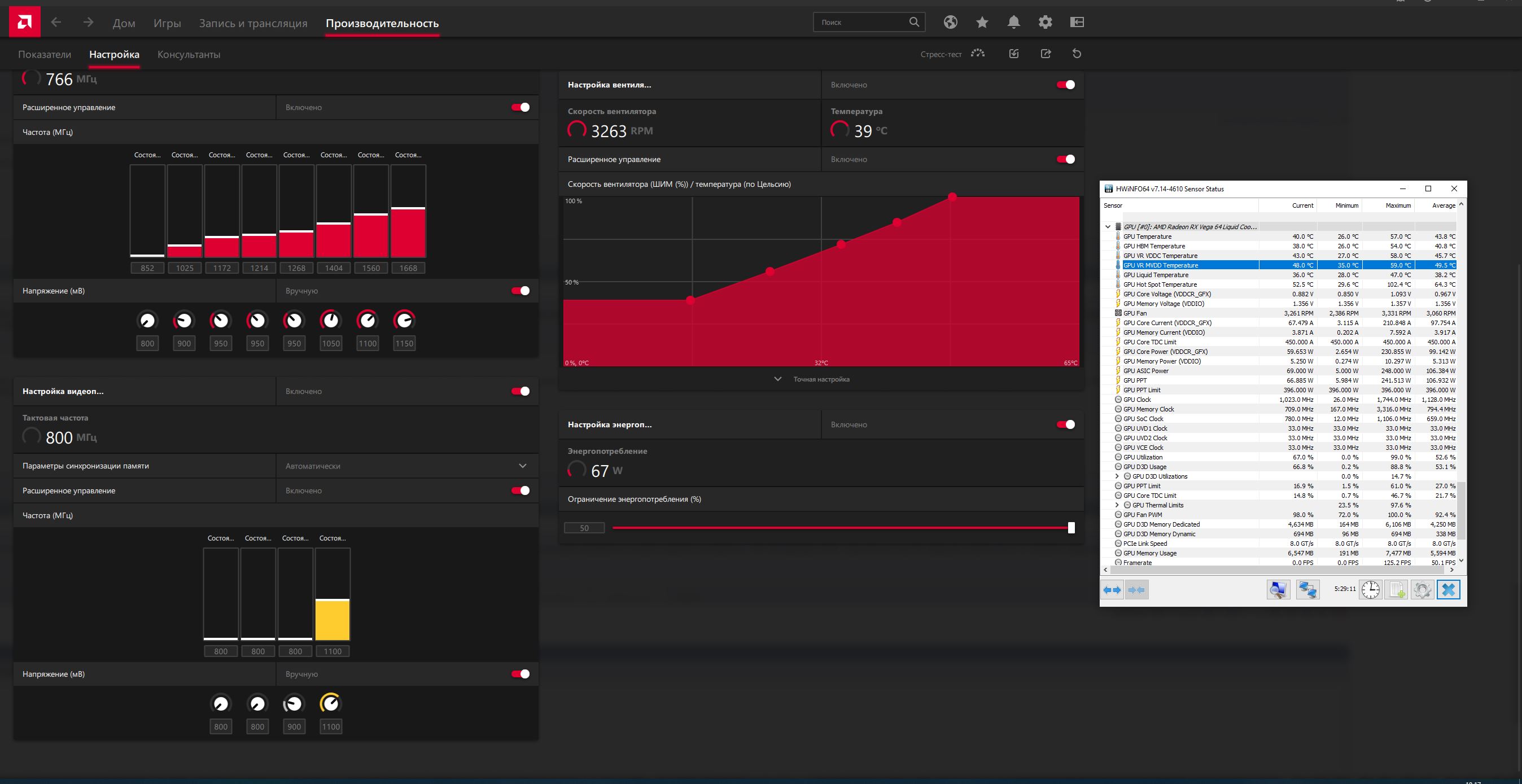This screenshot has height=784, width=1522.
Task: Click the power limit slider handle
Action: 1071,528
